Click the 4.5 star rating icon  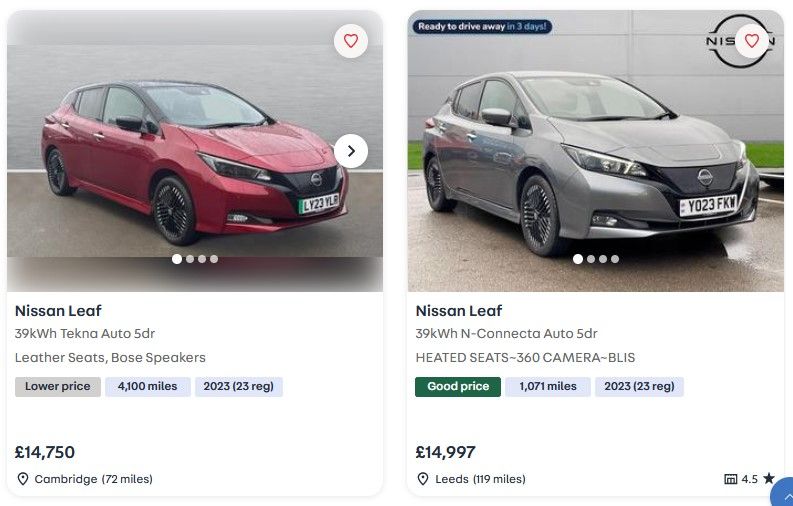[769, 479]
